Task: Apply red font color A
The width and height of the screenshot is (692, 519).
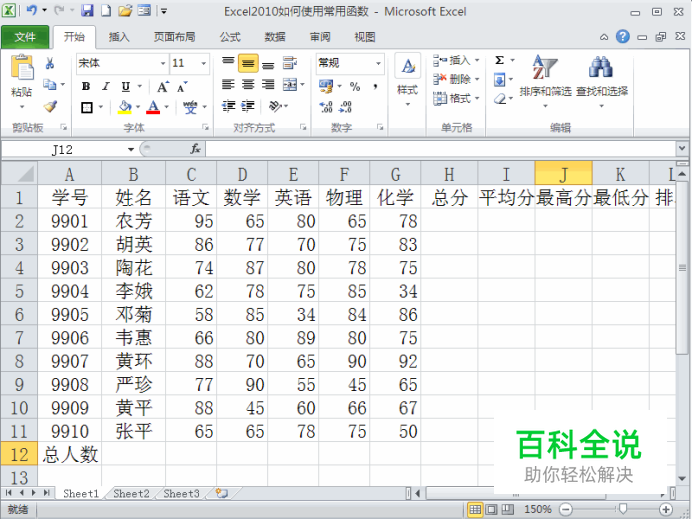Action: pyautogui.click(x=153, y=107)
